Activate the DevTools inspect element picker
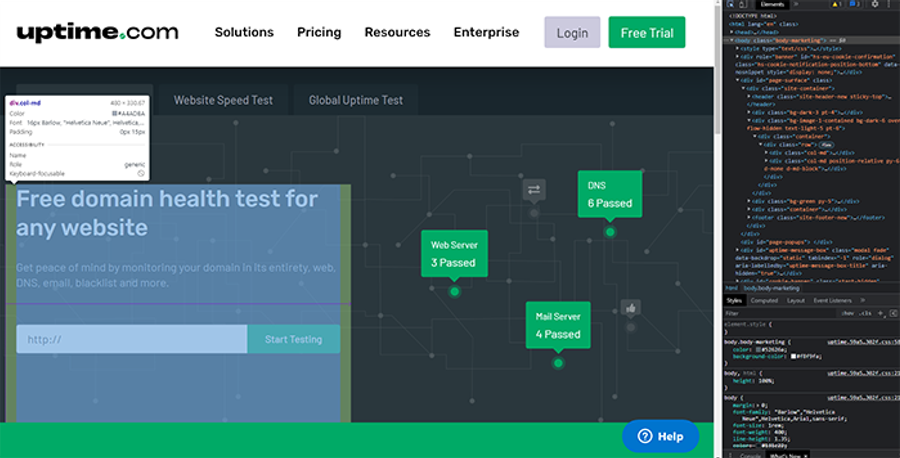The image size is (900, 458). point(730,4)
